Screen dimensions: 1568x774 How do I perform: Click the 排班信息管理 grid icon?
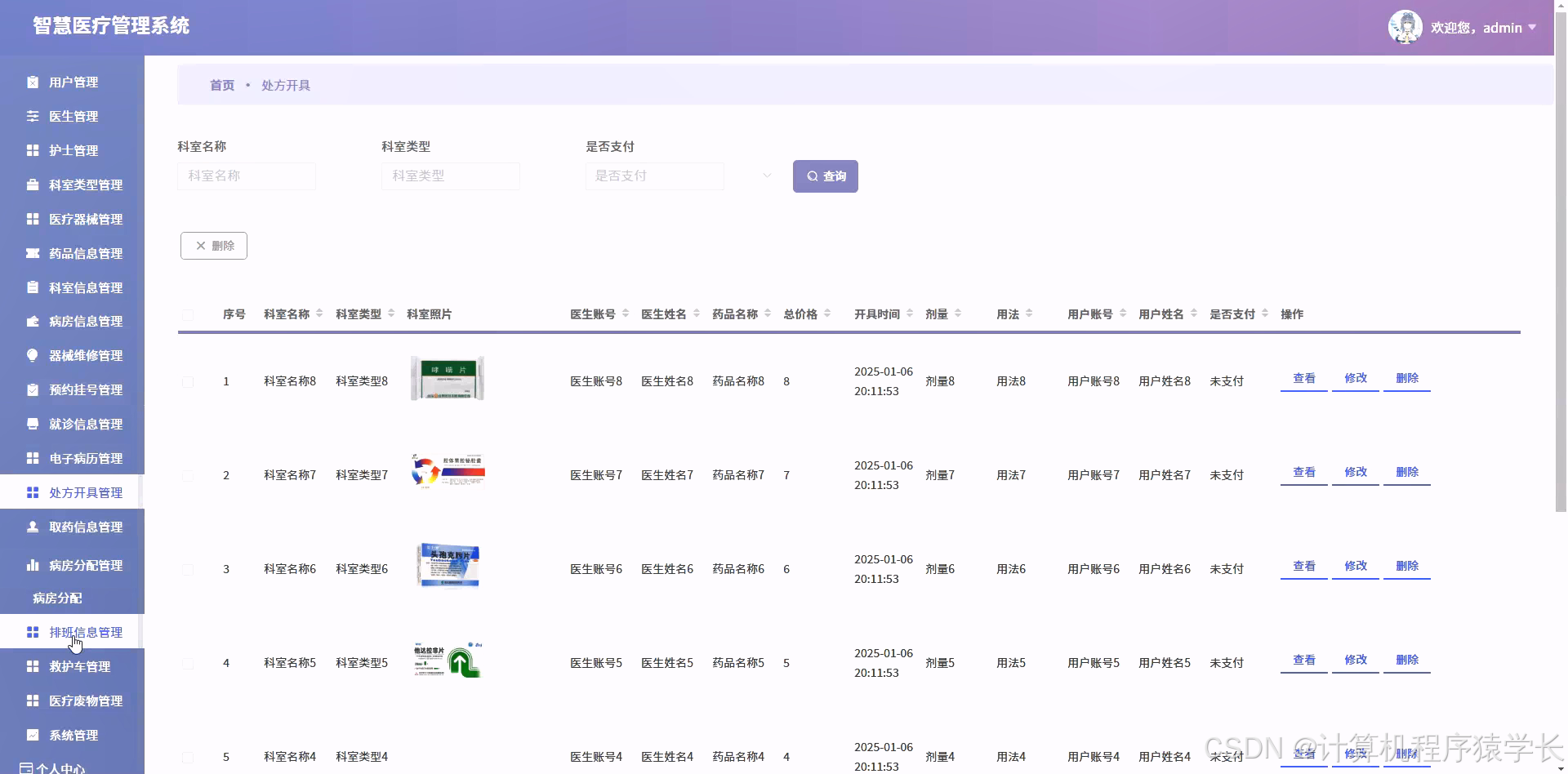tap(33, 632)
